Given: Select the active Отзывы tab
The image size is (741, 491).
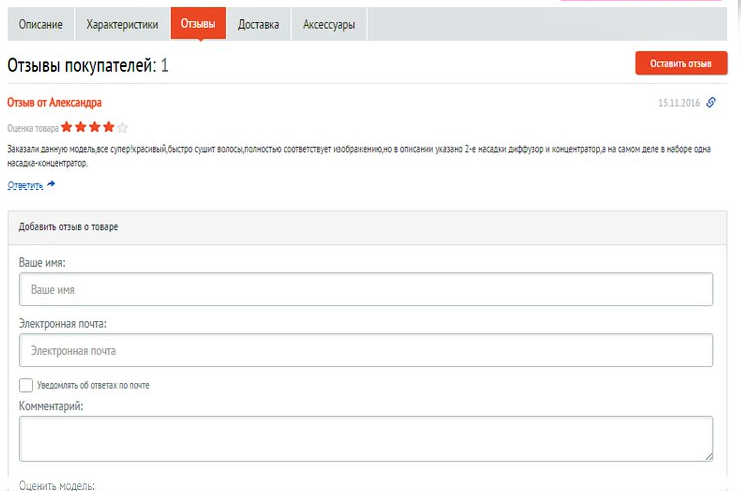Looking at the screenshot, I should coord(198,24).
